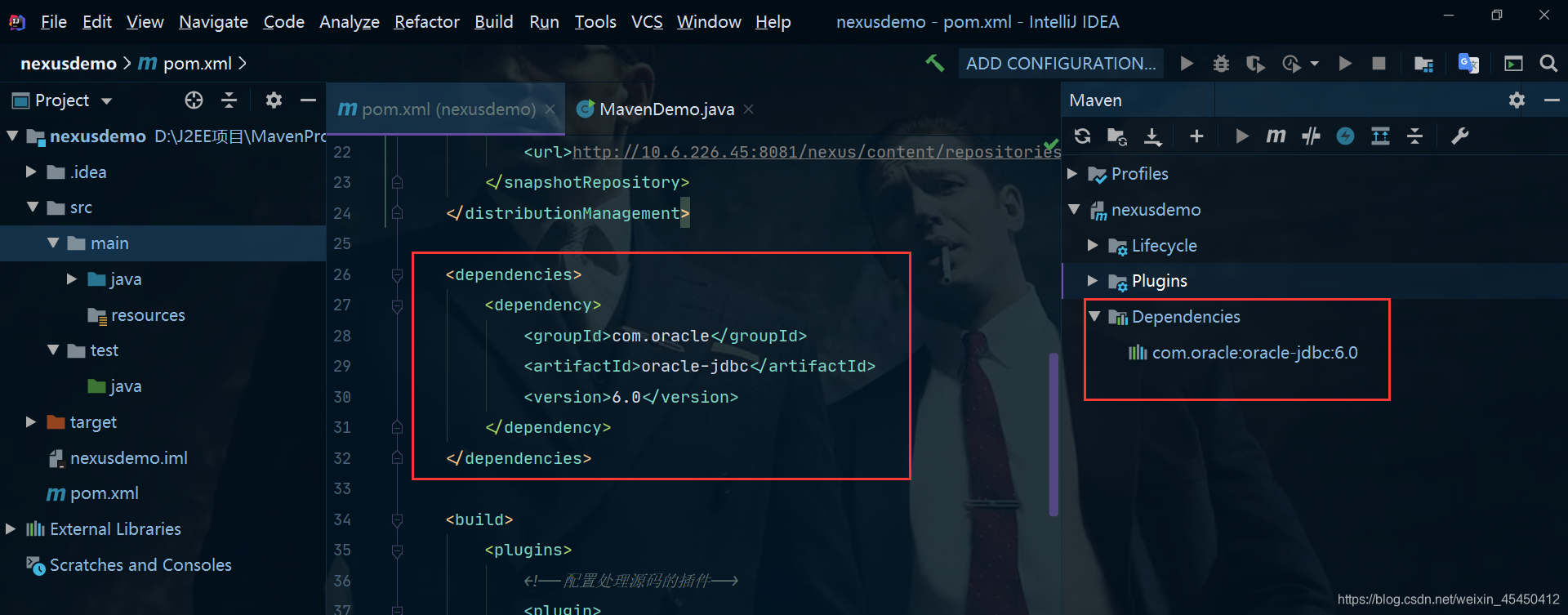Open the File menu
This screenshot has height=615, width=1568.
click(54, 22)
